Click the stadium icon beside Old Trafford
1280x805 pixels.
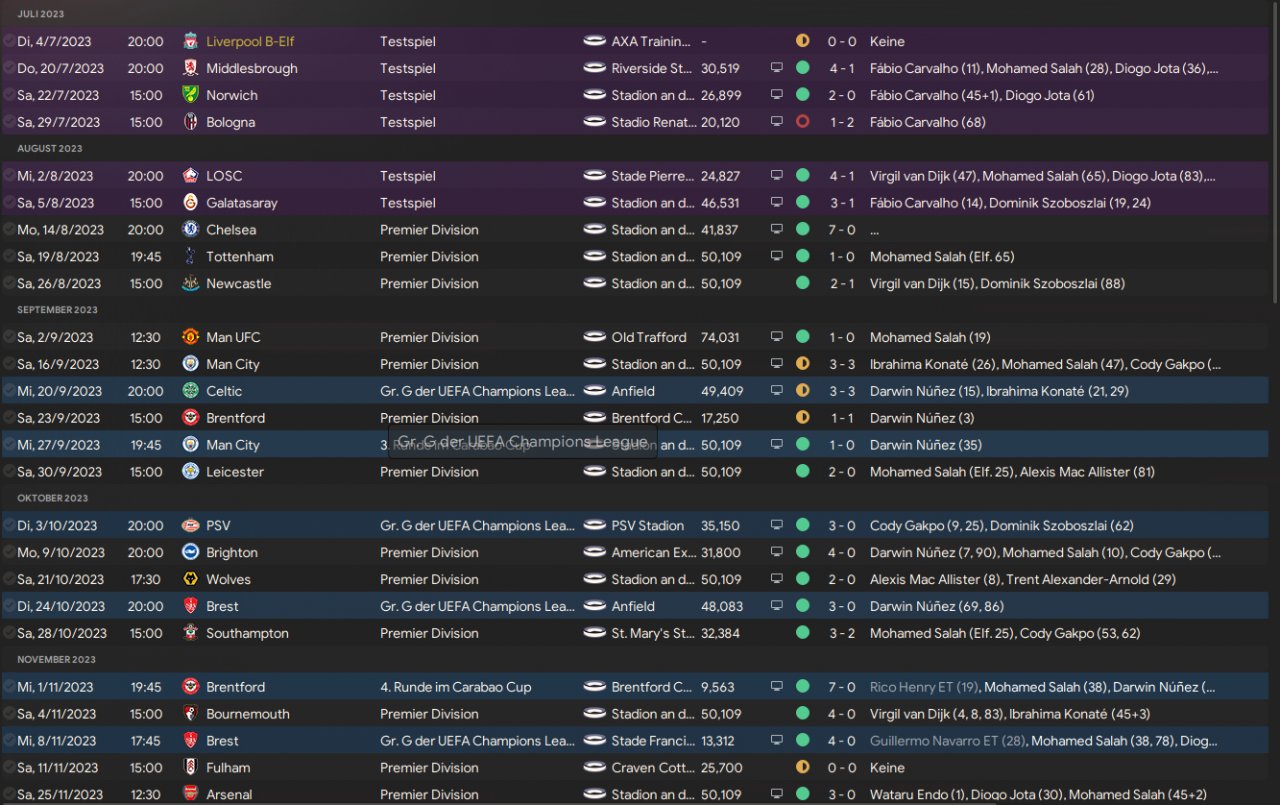pyautogui.click(x=595, y=338)
